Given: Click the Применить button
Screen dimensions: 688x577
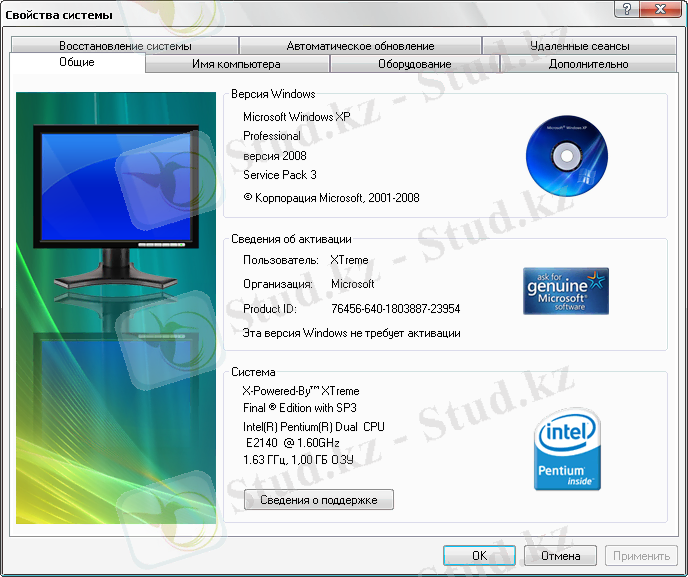Looking at the screenshot, I should point(641,555).
